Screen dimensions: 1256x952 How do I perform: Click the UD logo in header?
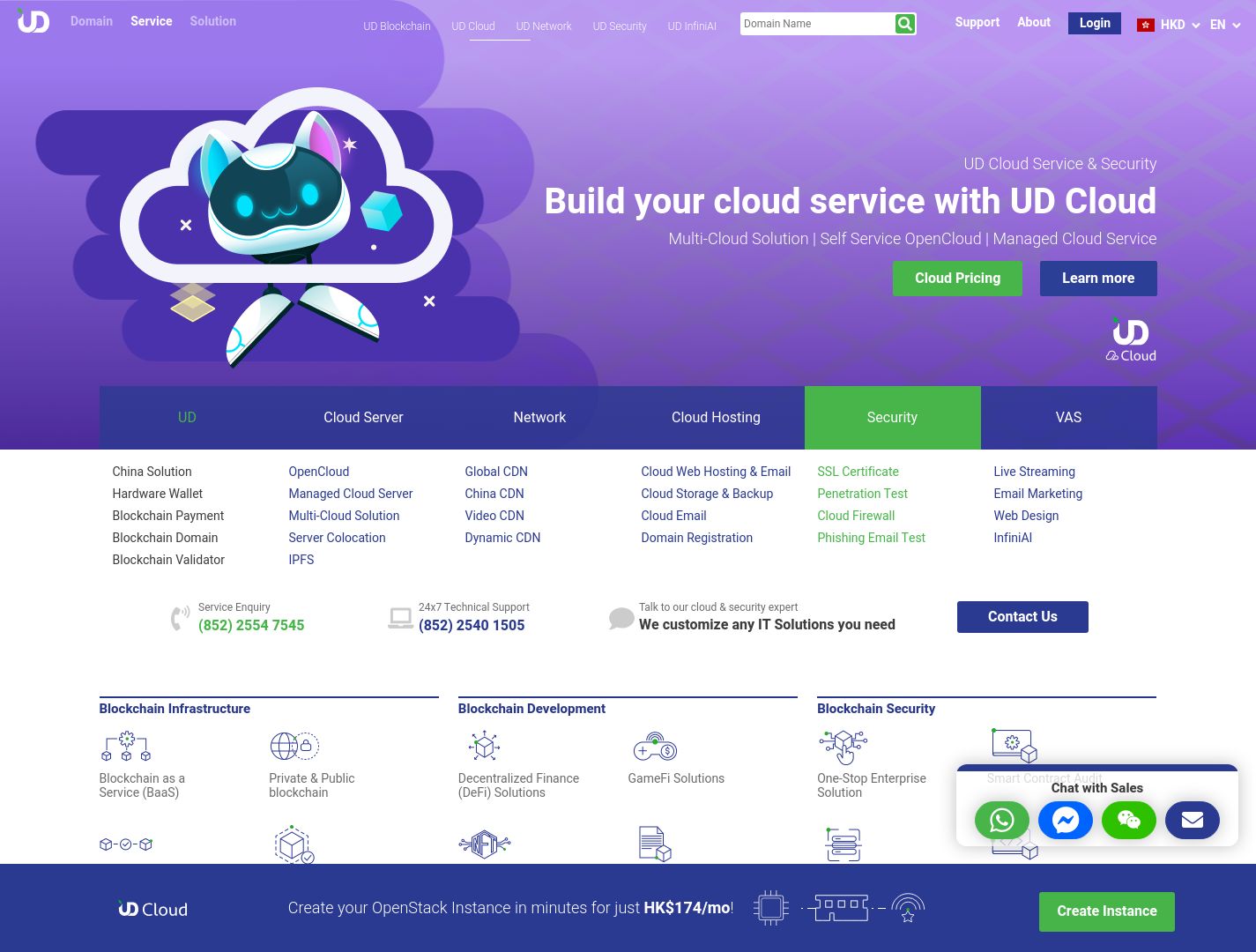33,21
